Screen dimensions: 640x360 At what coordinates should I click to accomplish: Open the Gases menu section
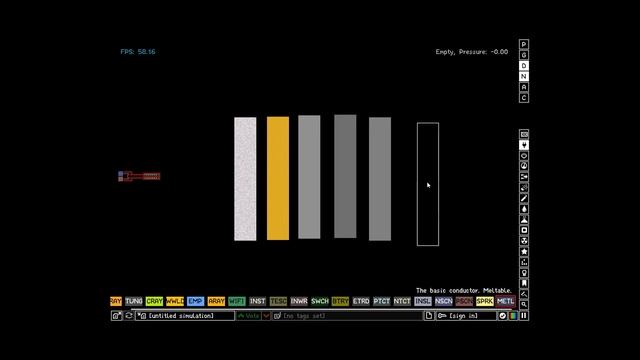point(524,198)
